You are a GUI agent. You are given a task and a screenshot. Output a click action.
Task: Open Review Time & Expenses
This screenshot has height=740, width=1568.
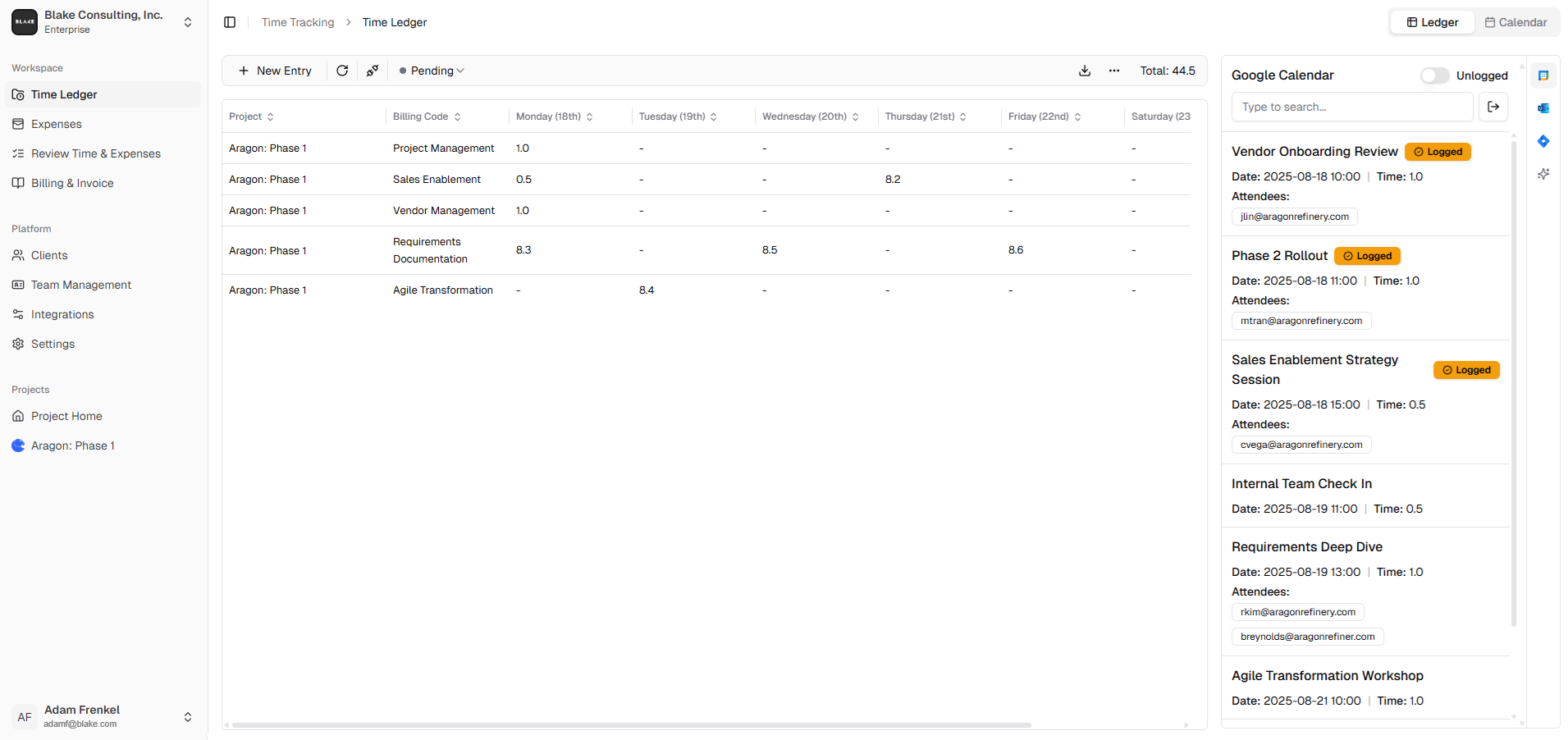tap(103, 153)
